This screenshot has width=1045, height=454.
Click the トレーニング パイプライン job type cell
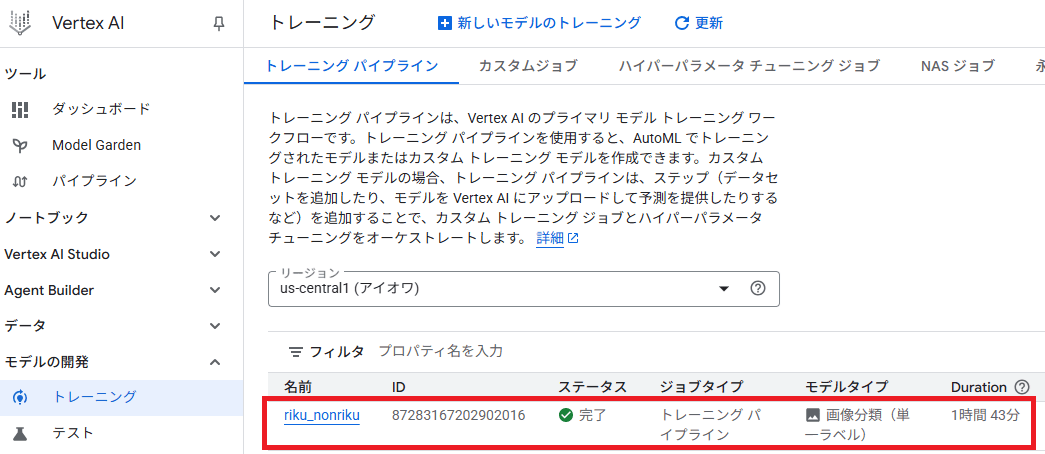tap(711, 425)
